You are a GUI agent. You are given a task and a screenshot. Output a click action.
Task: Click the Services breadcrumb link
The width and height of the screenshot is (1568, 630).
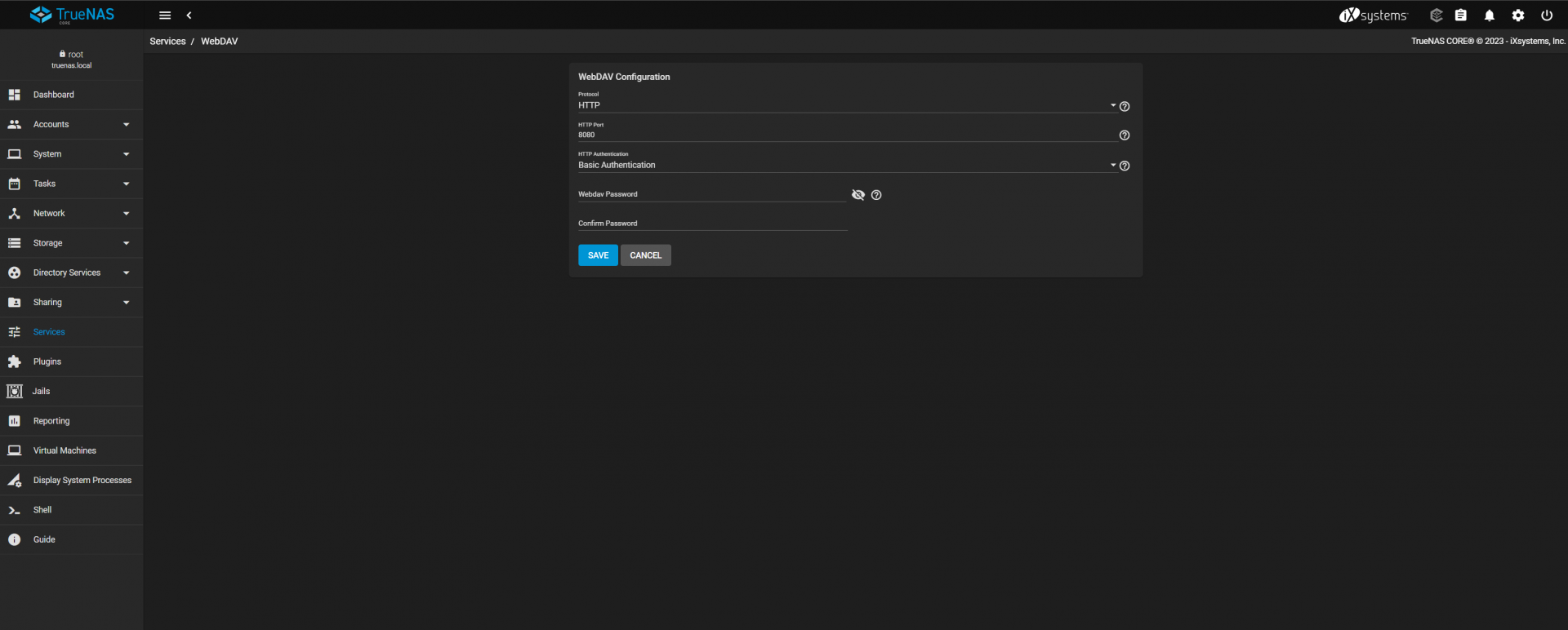[167, 42]
